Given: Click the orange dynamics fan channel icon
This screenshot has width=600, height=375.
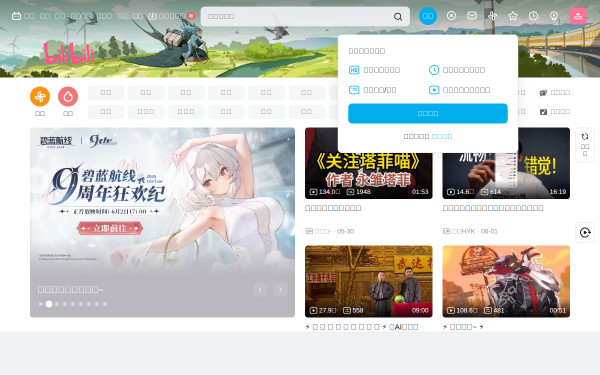Looking at the screenshot, I should [40, 96].
